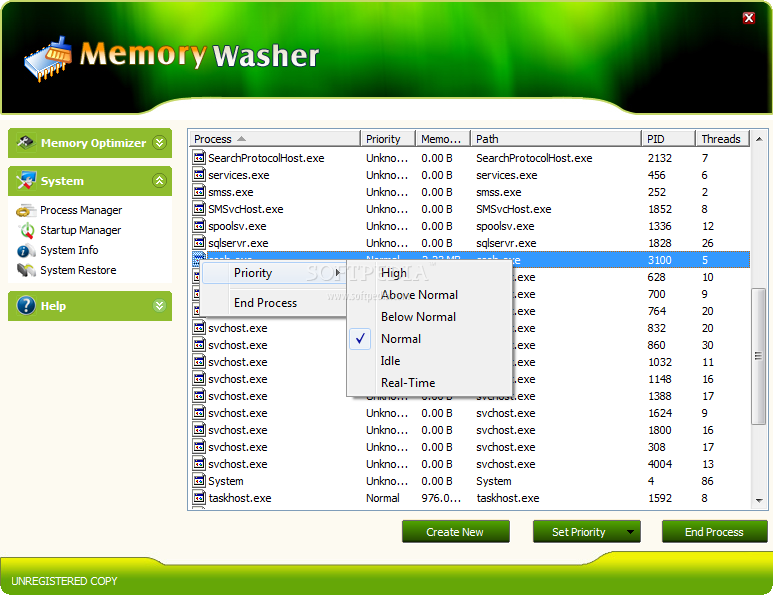Click the vertical scrollbar thumb

[758, 356]
